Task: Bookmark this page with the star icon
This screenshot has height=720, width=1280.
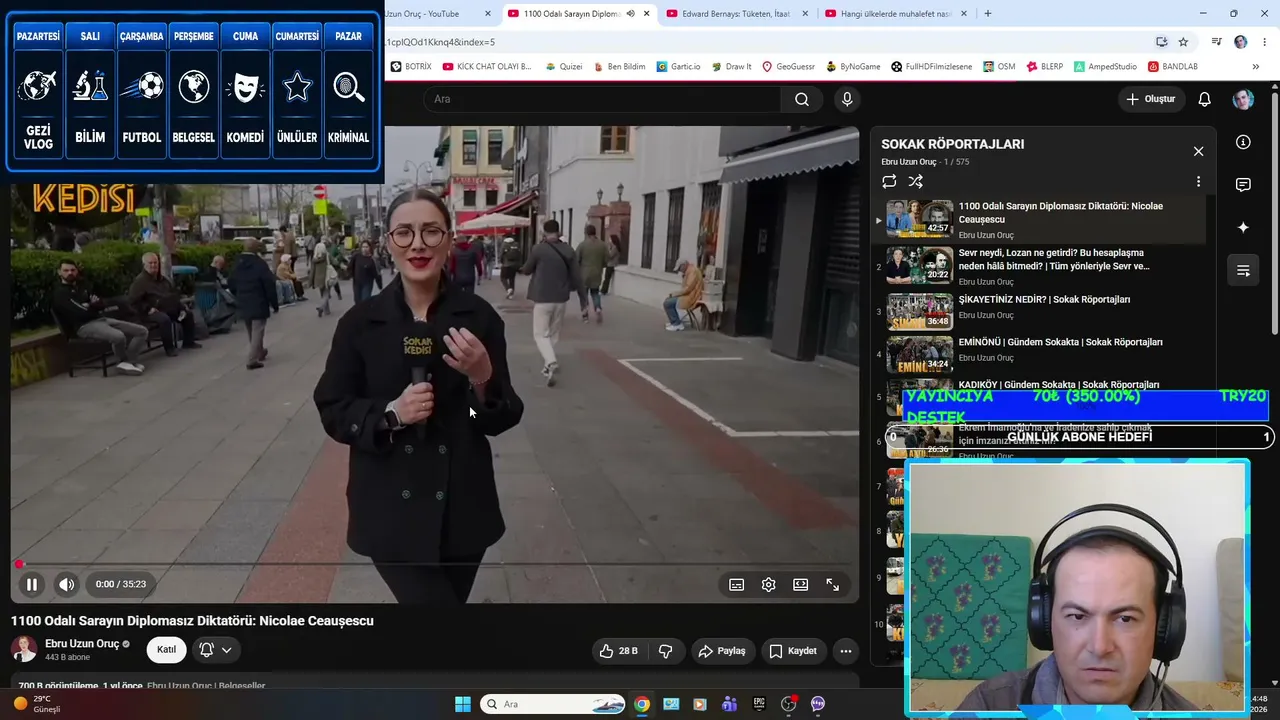Action: (1183, 42)
